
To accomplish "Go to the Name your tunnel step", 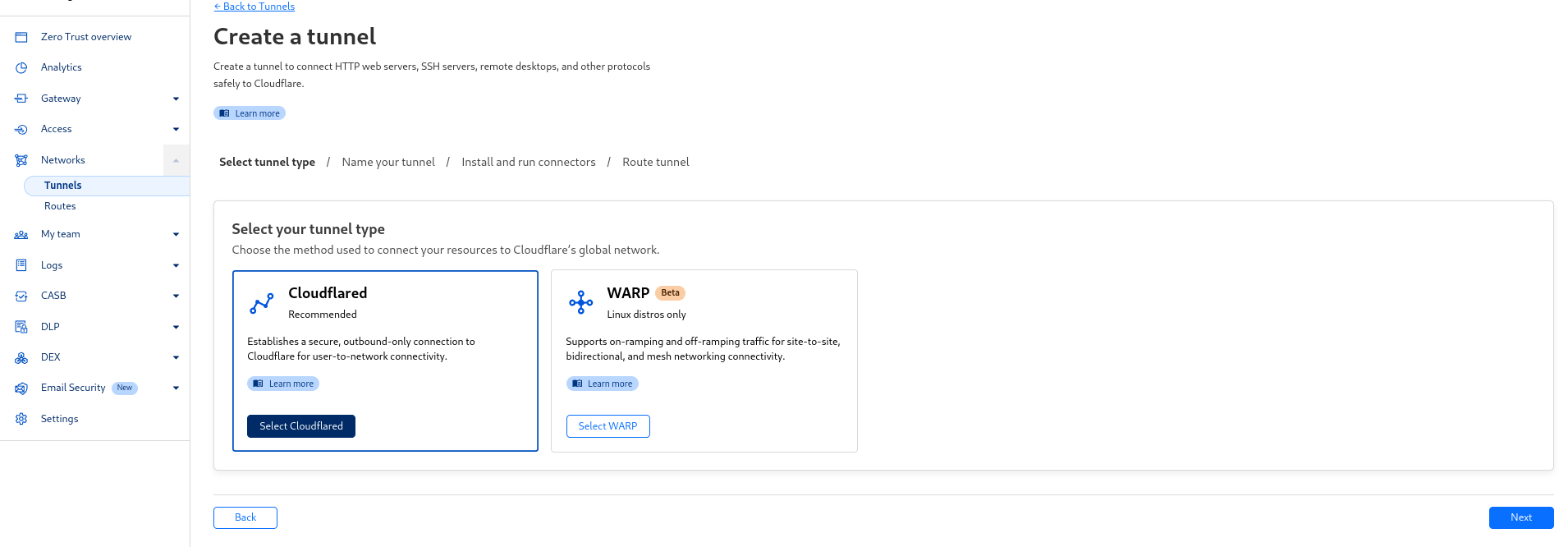I will click(388, 162).
